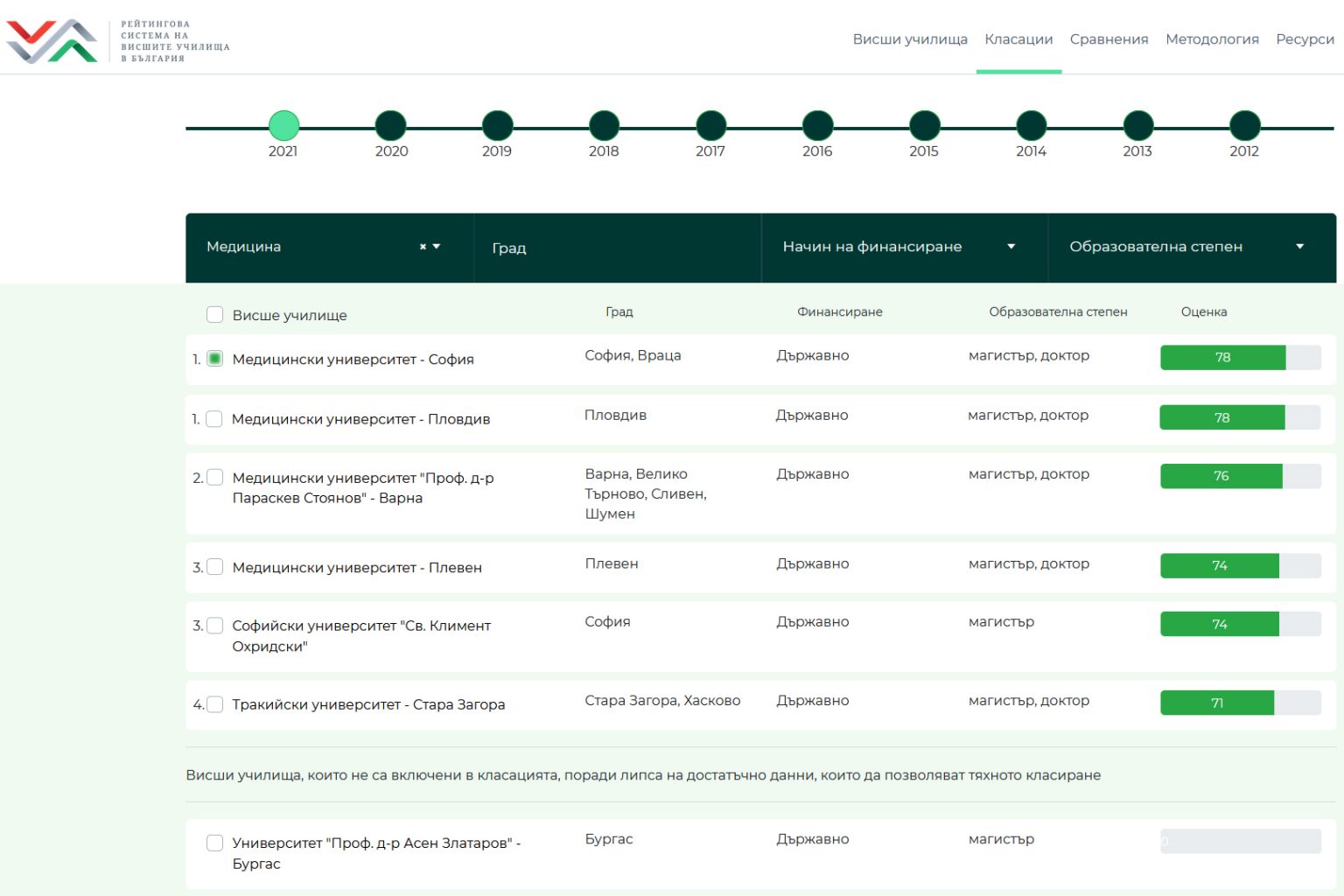The height and width of the screenshot is (896, 1344).
Task: Check the Параскев Стоянов - Варна checkbox
Action: pos(214,478)
